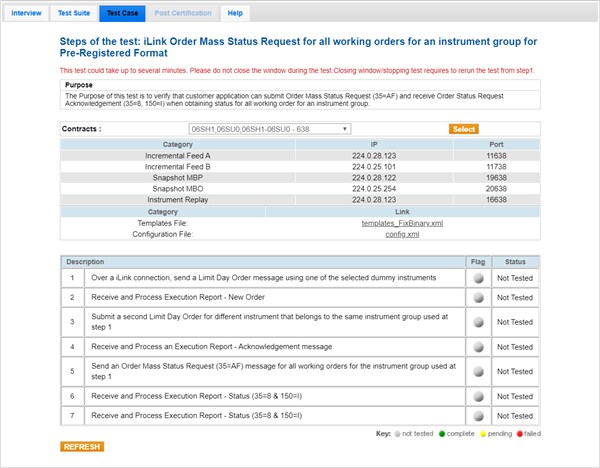This screenshot has width=600, height=468.
Task: Open the Contracts dropdown list
Action: (x=270, y=129)
